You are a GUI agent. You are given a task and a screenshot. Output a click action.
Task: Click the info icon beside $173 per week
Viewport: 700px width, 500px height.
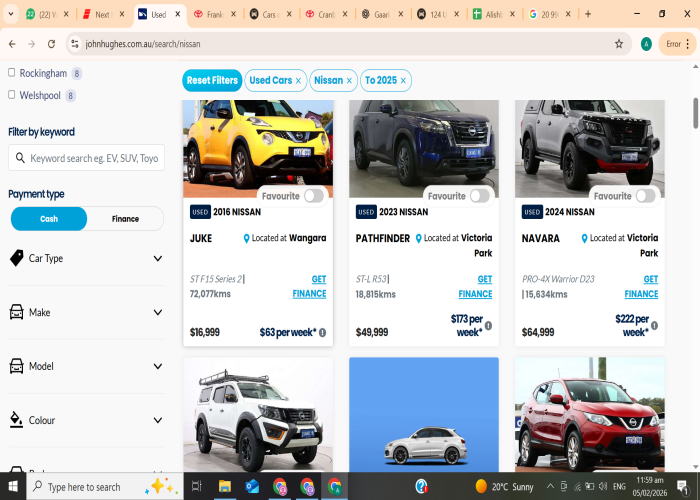click(488, 325)
